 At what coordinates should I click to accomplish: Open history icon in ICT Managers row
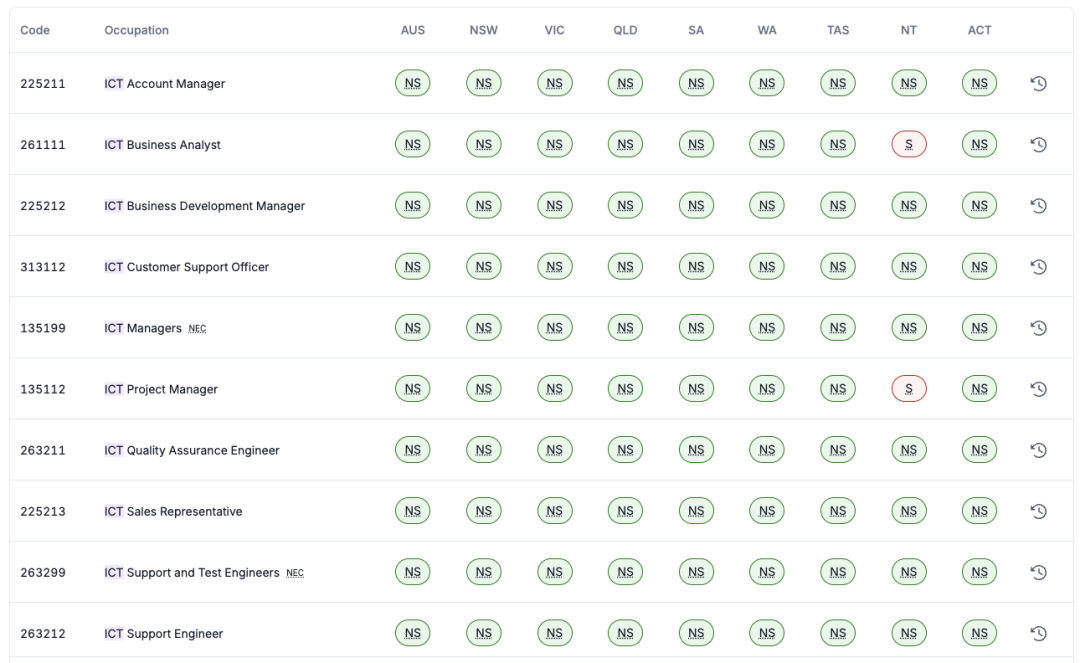(x=1038, y=328)
